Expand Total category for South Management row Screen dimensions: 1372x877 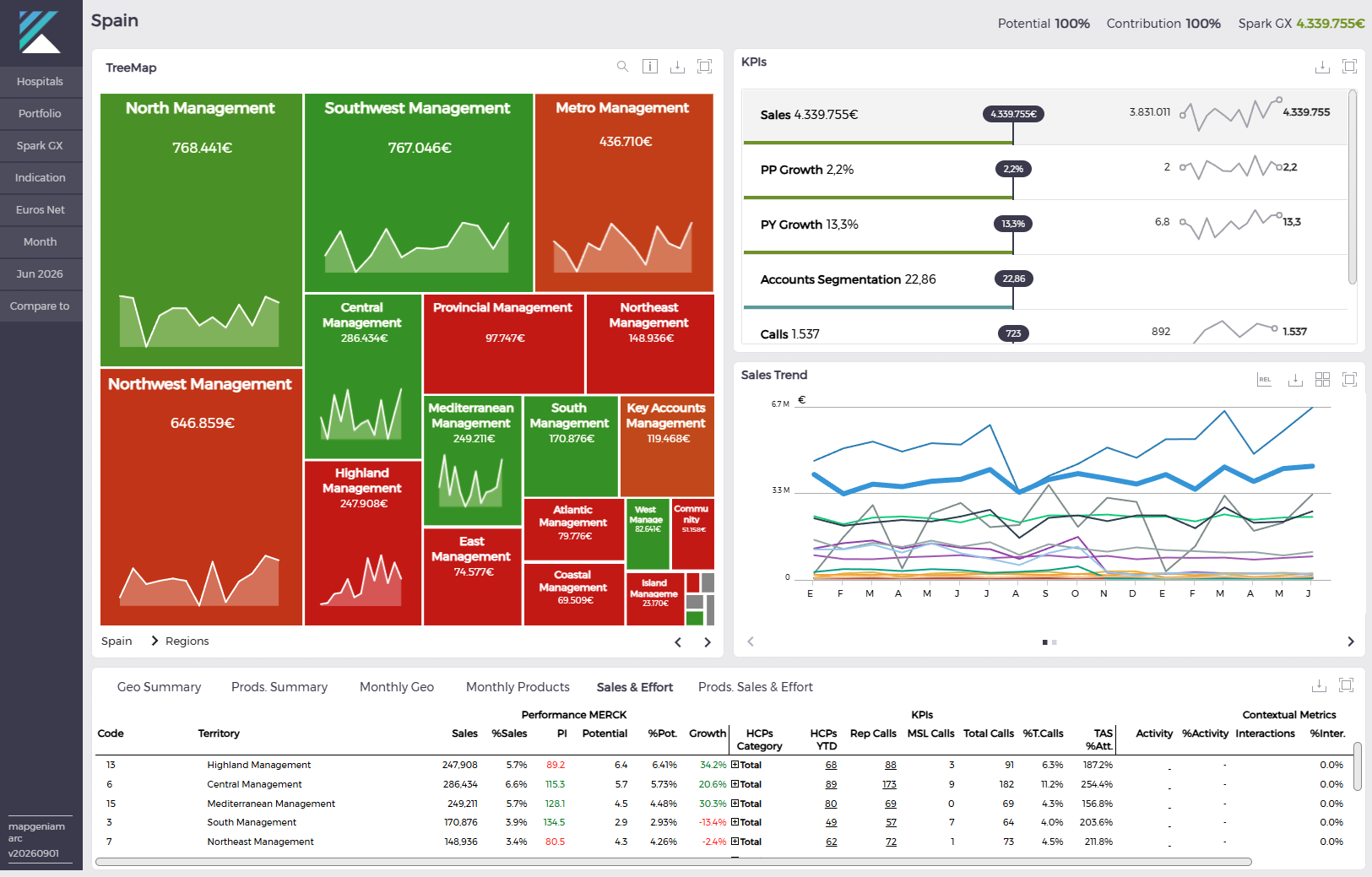735,822
